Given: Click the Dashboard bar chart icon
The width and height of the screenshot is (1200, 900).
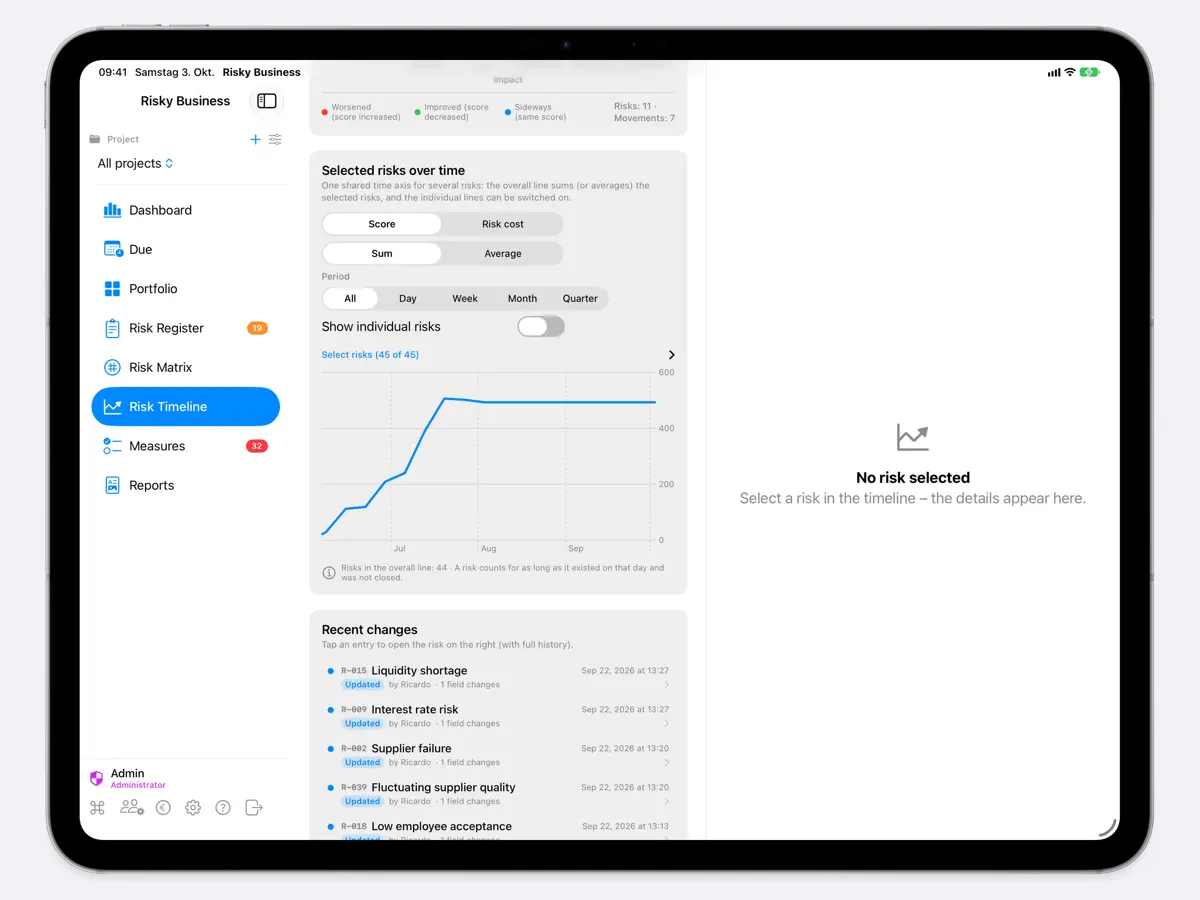Looking at the screenshot, I should coord(112,210).
